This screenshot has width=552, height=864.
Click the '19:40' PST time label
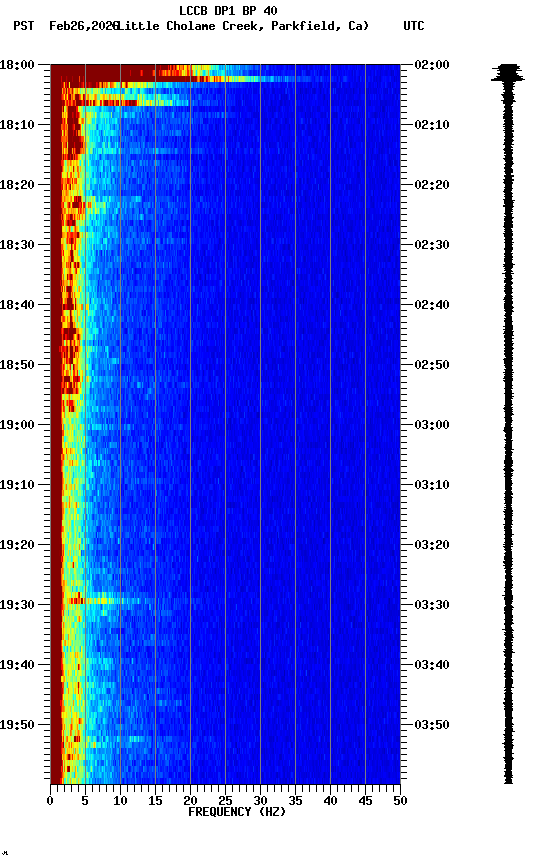click(x=17, y=665)
